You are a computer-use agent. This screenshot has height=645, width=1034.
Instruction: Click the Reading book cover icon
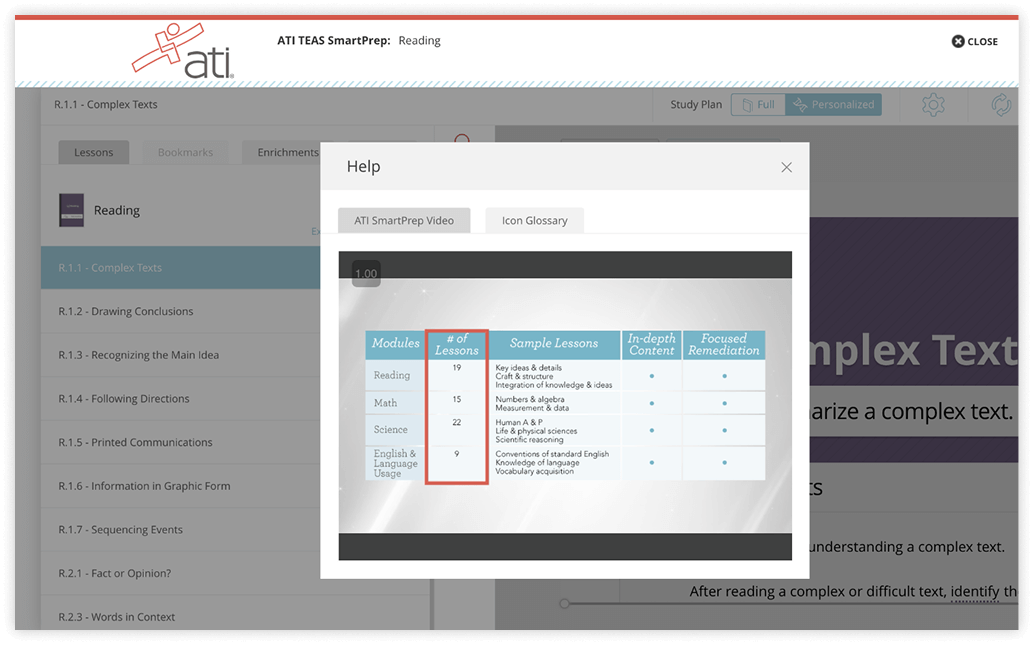(x=71, y=210)
